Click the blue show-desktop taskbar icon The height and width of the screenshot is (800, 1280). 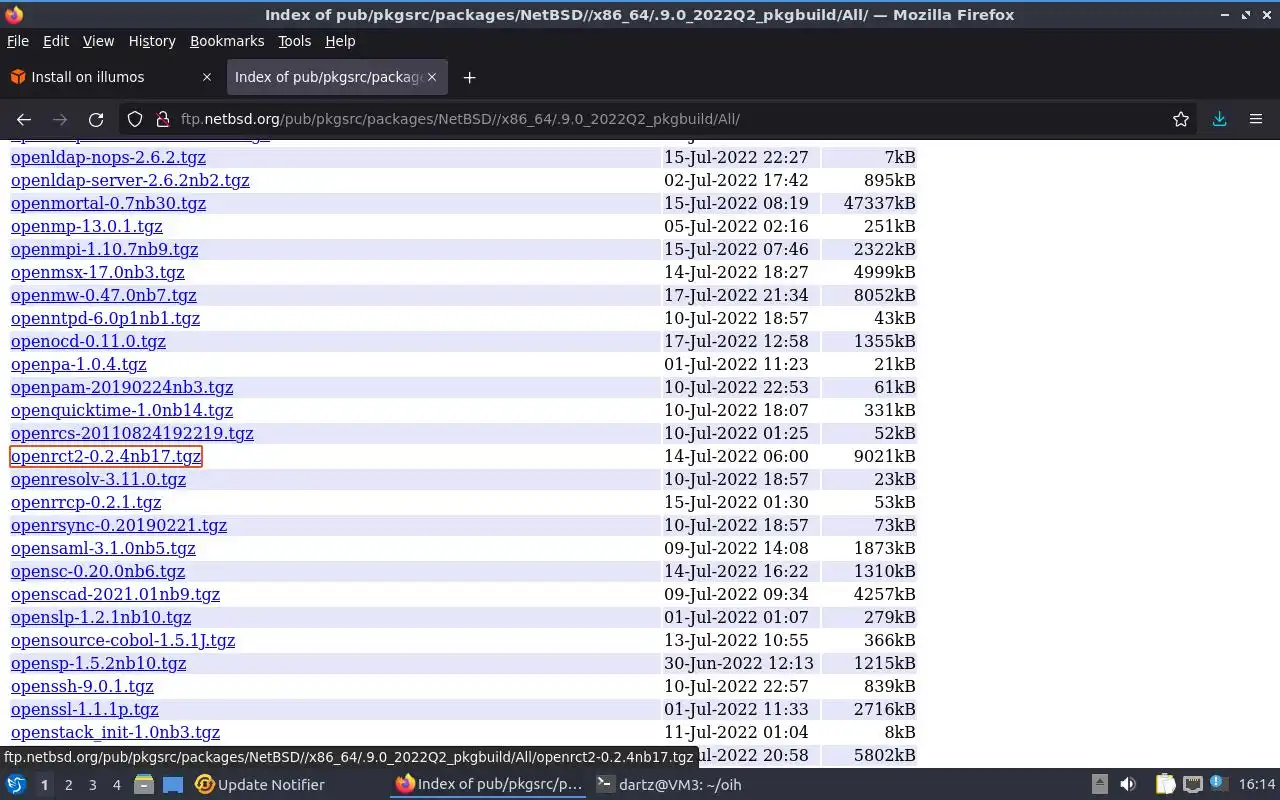(x=173, y=785)
